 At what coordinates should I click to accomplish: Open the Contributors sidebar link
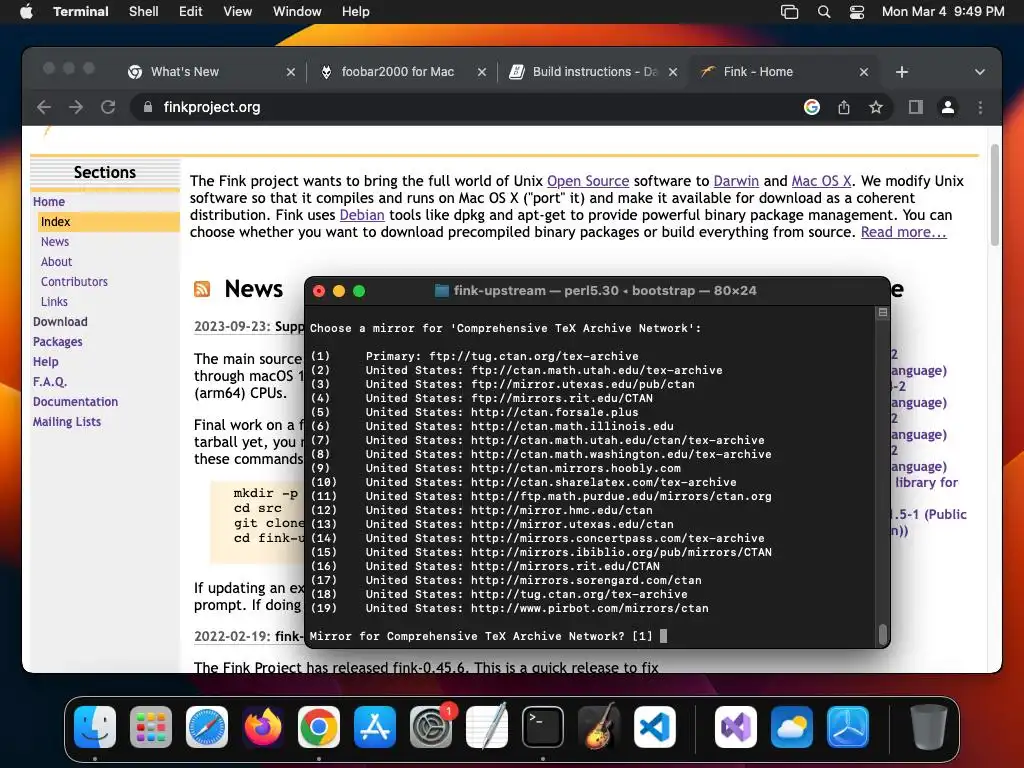click(x=74, y=281)
